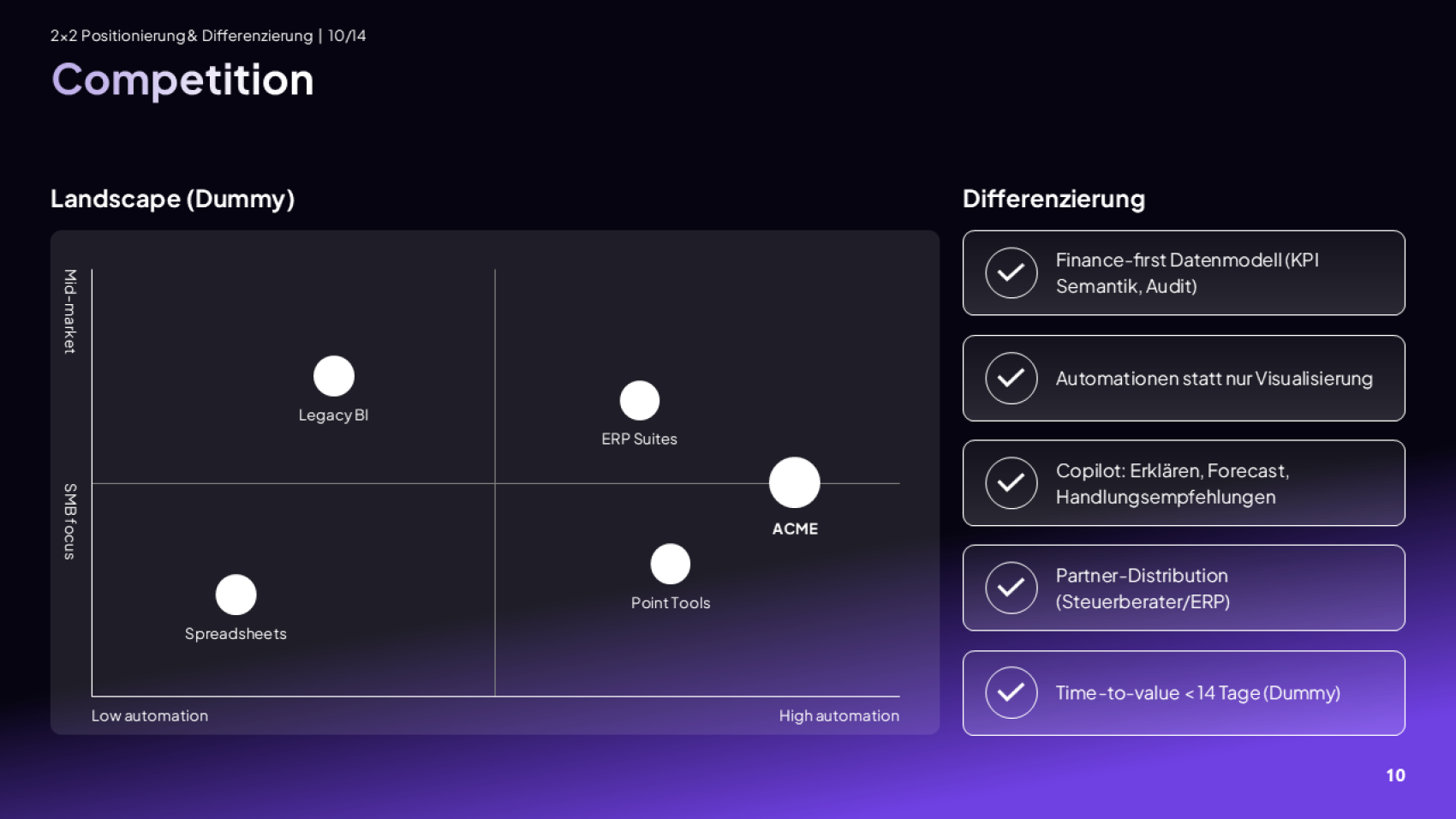Click the Spreadsheets data point circle
This screenshot has height=819, width=1456.
(236, 595)
